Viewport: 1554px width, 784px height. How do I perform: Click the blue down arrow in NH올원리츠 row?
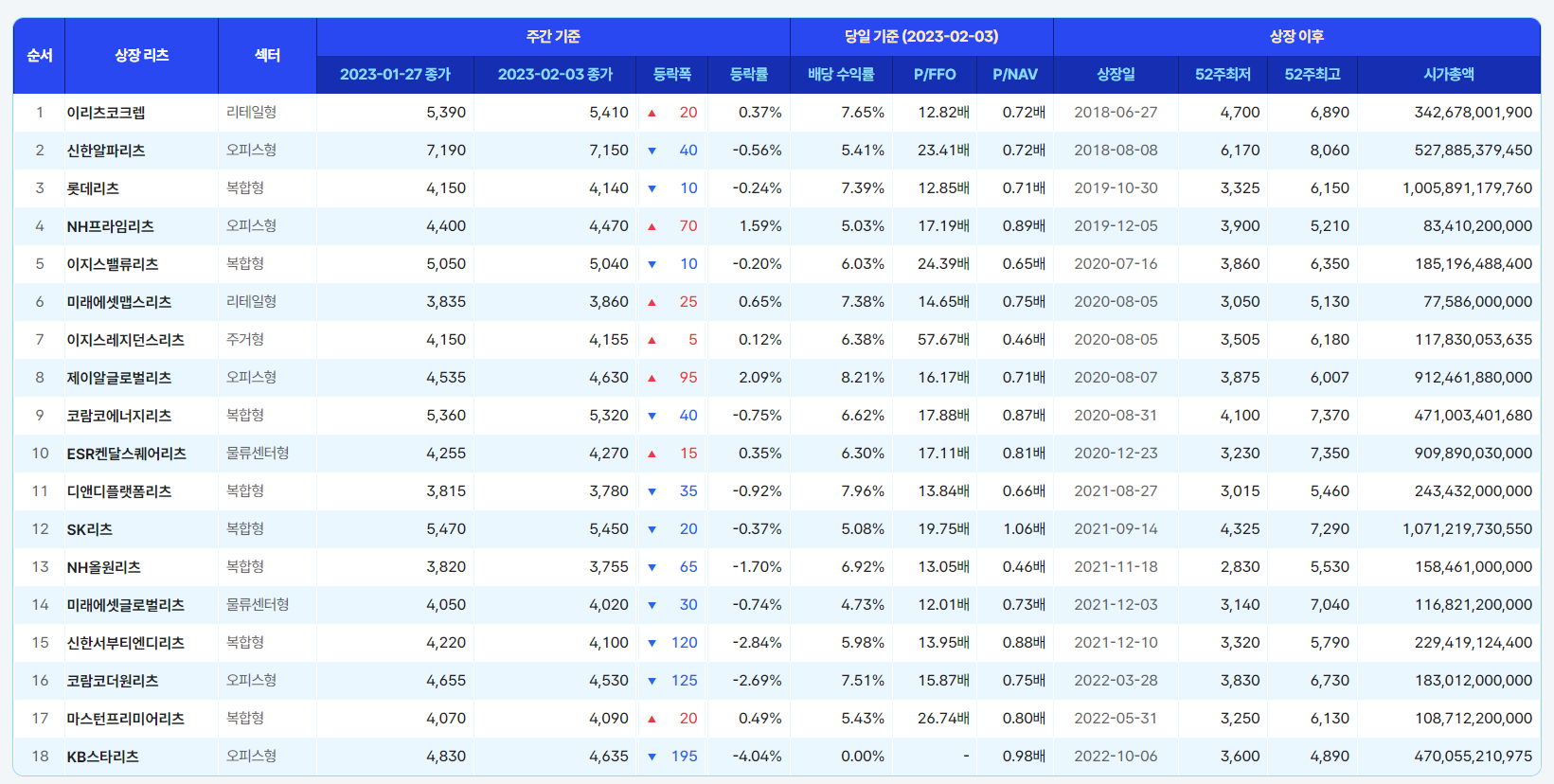tap(652, 567)
